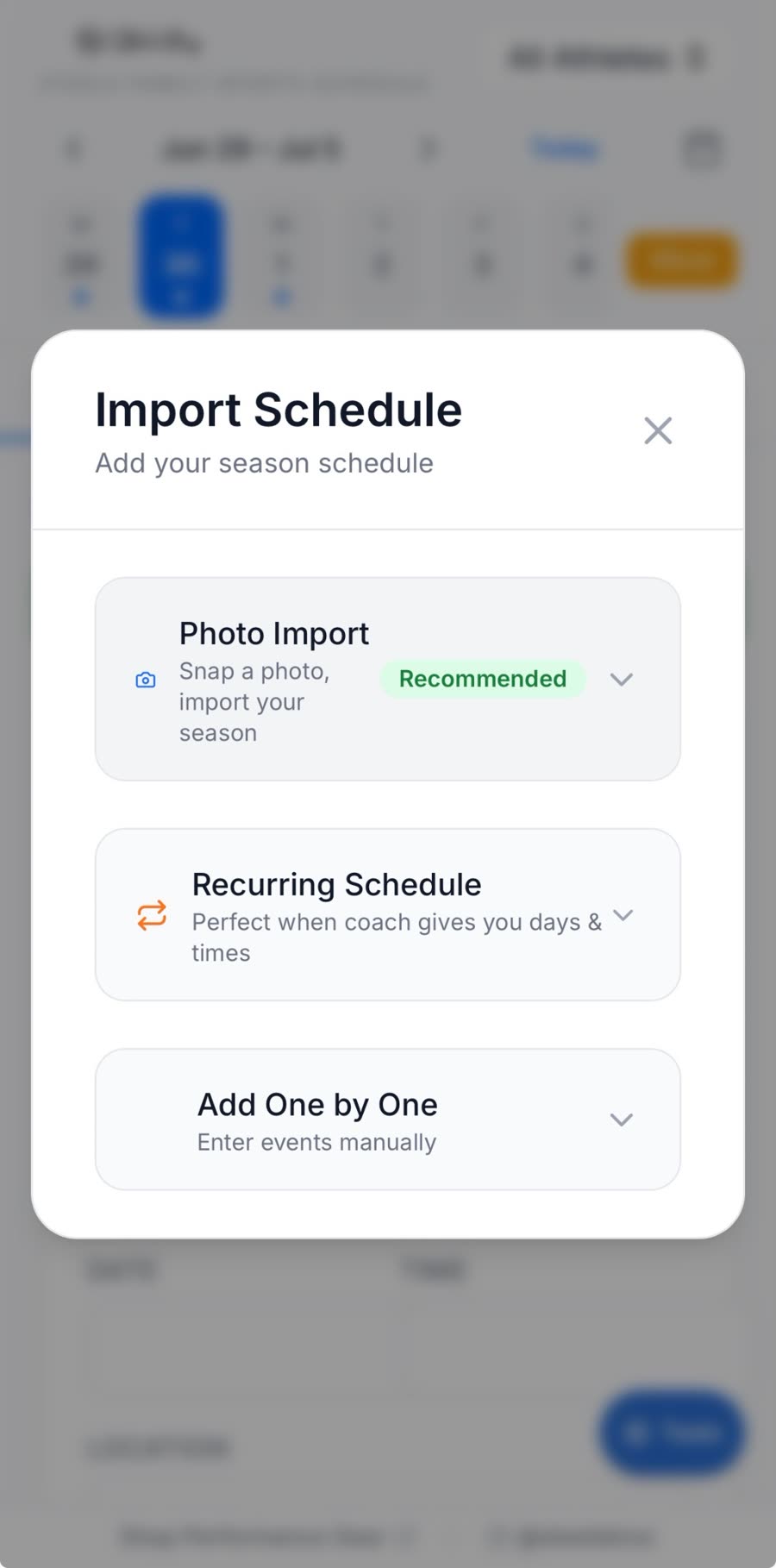Viewport: 776px width, 1568px height.
Task: Choose the Recurring Schedule option
Action: [388, 915]
